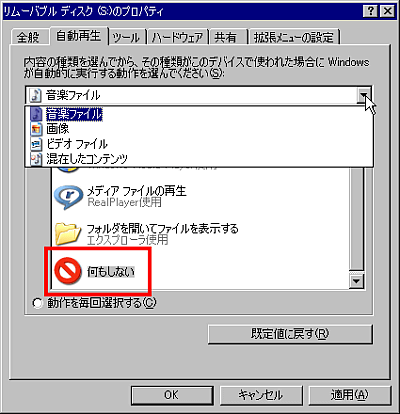Select the RealPlayer icon action

68,197
